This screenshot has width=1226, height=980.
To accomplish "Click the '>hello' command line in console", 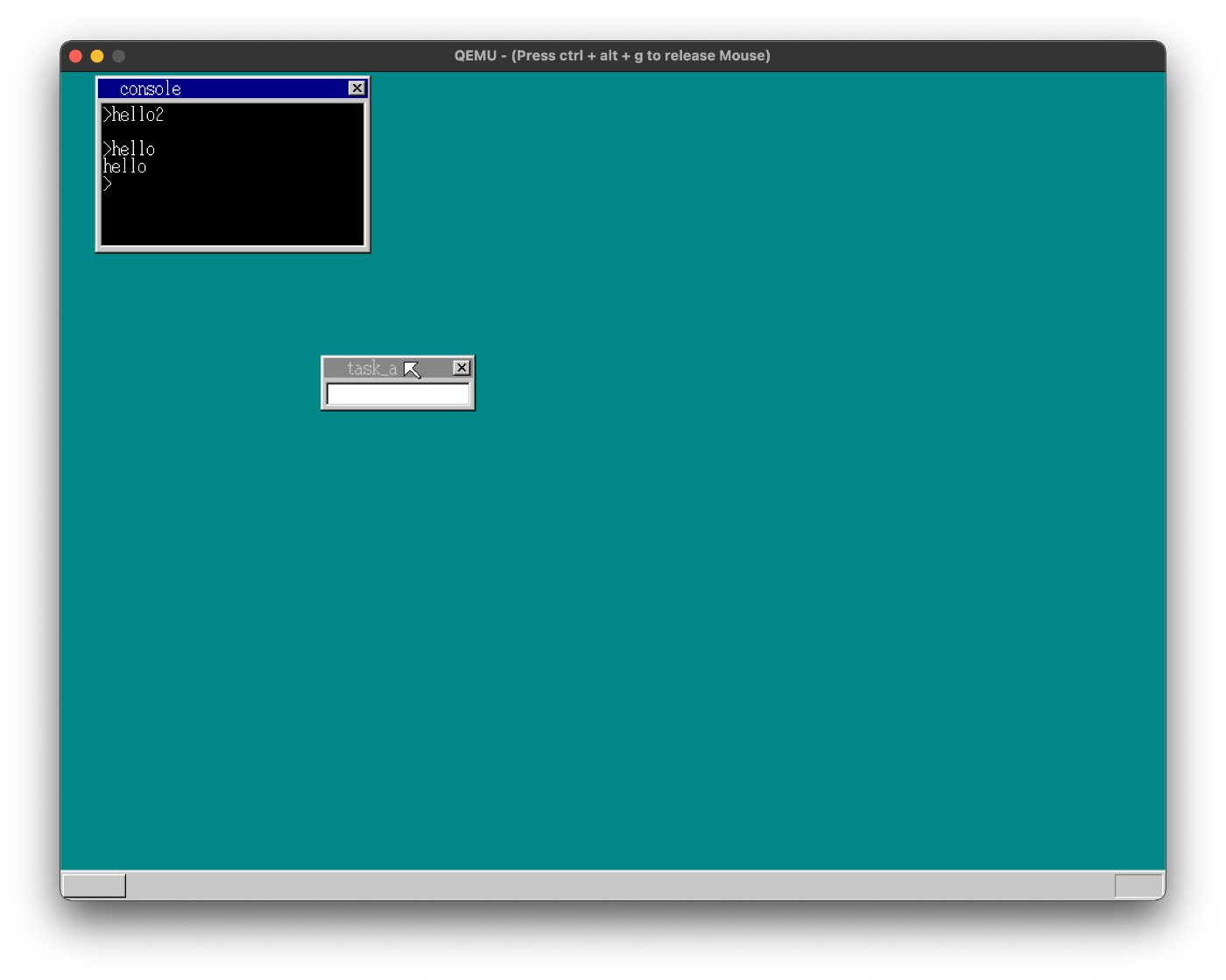I will [x=129, y=149].
